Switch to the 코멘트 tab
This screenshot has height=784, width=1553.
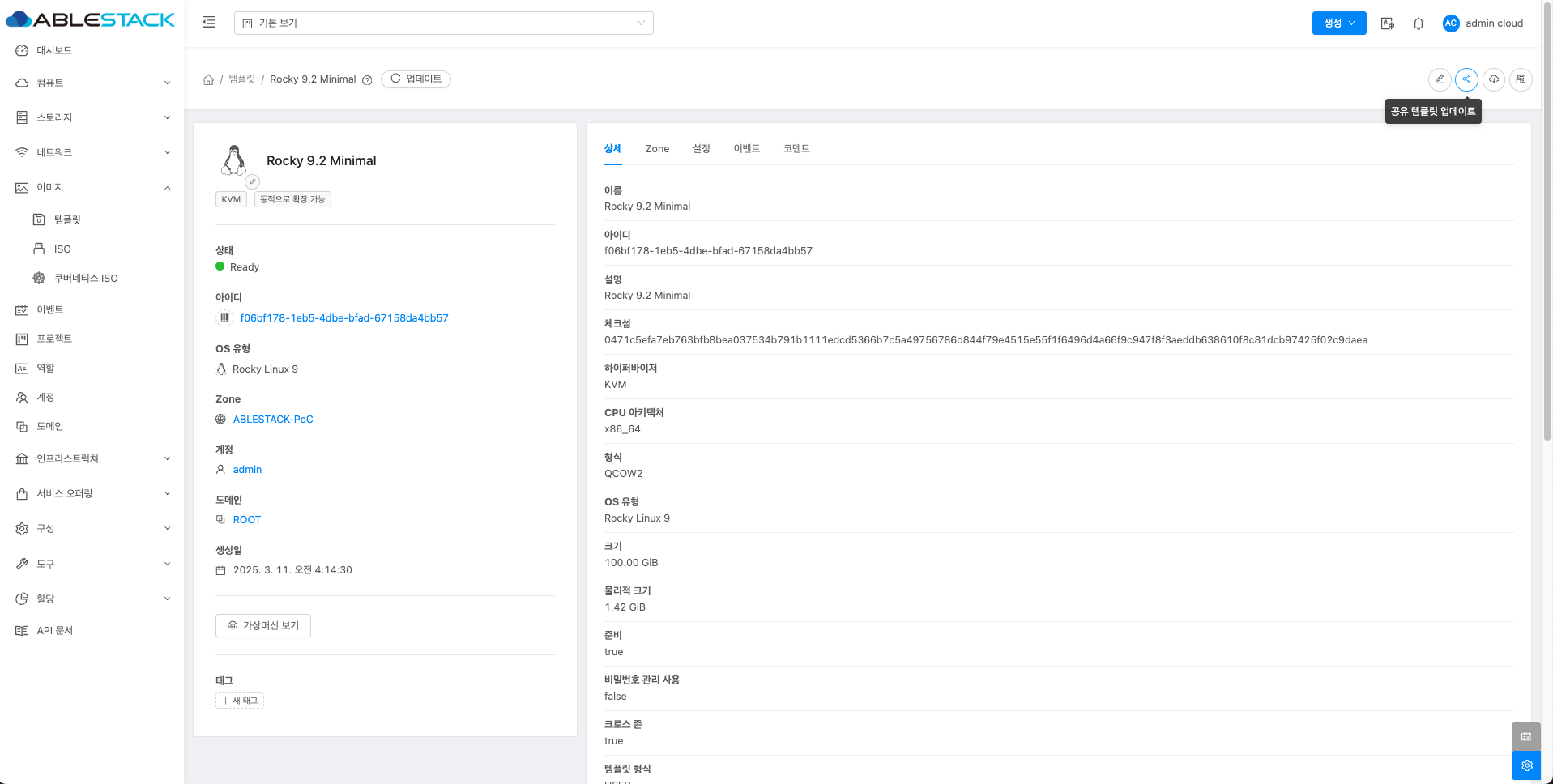click(796, 148)
